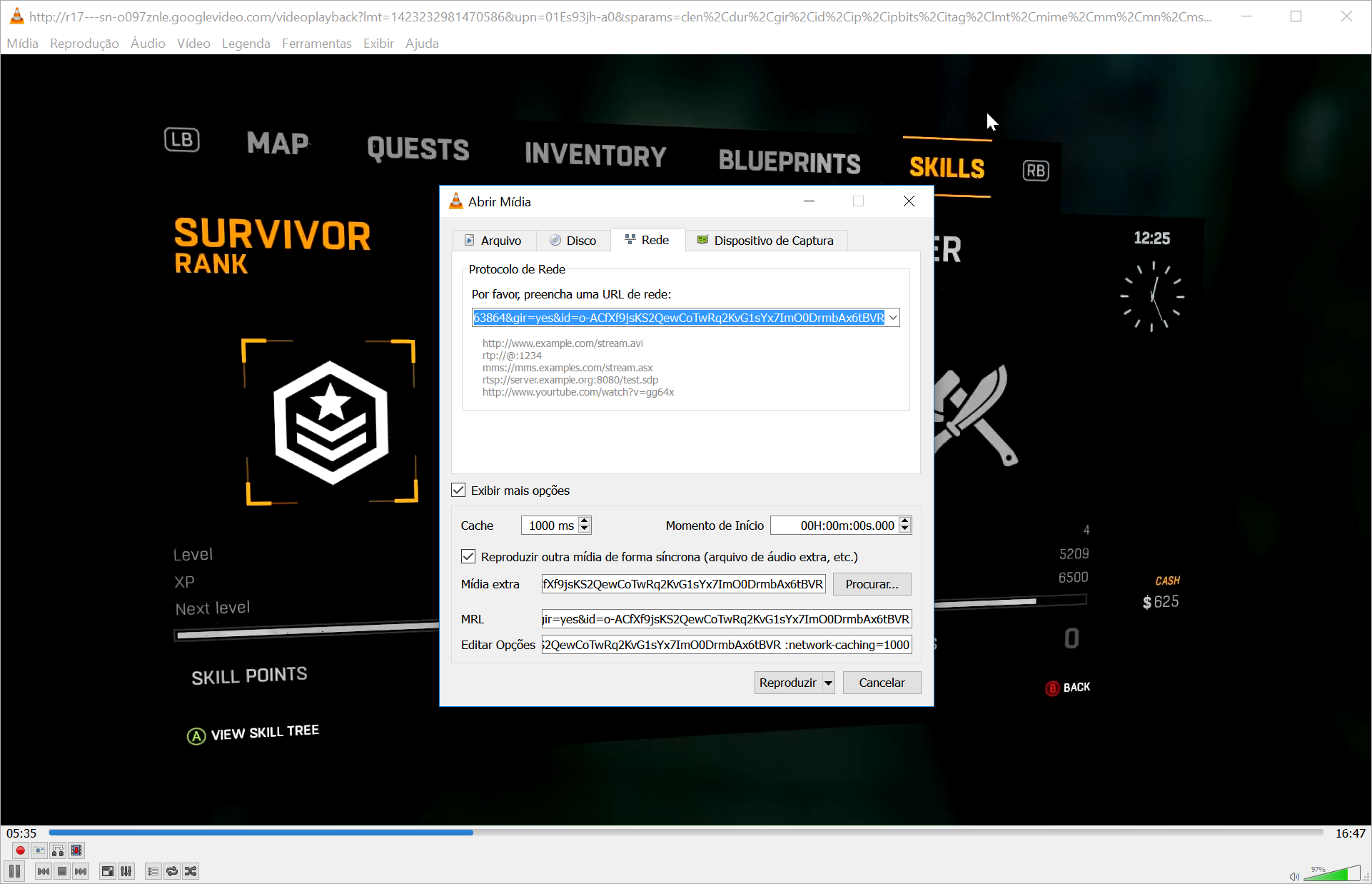Expand the Reproduzir dropdown arrow
Screen dimensions: 1372x884
point(828,683)
